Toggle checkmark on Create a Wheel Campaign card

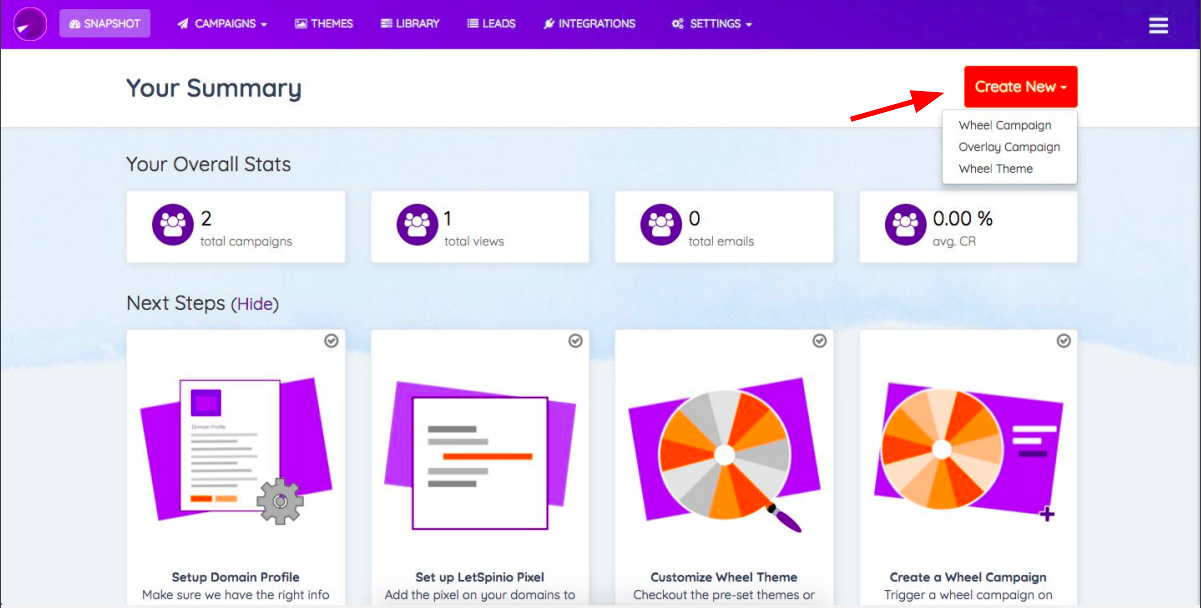pyautogui.click(x=1063, y=341)
